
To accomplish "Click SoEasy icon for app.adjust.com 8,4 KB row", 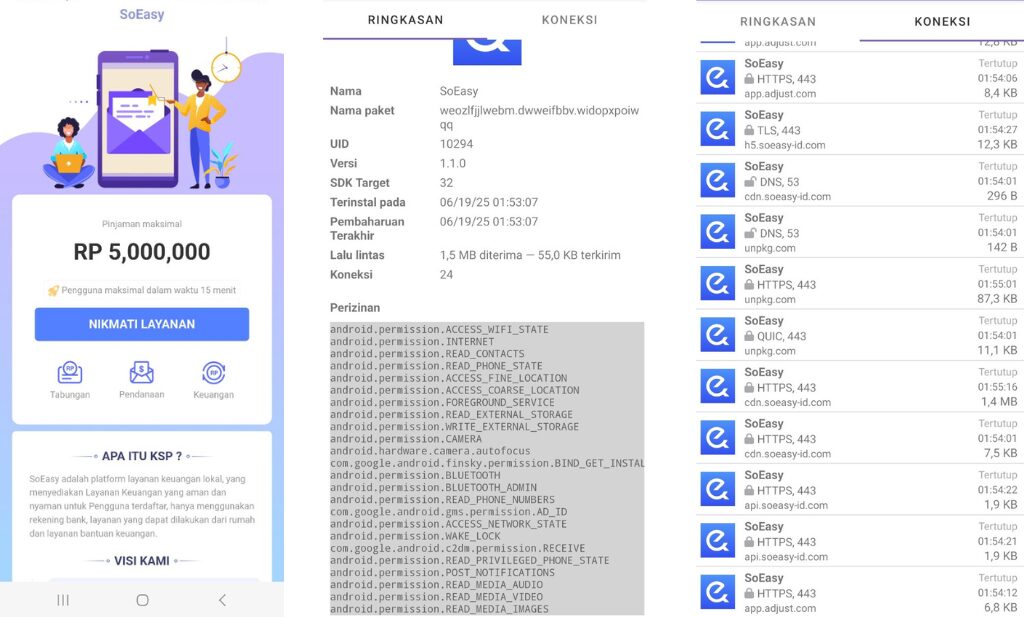I will pyautogui.click(x=718, y=78).
